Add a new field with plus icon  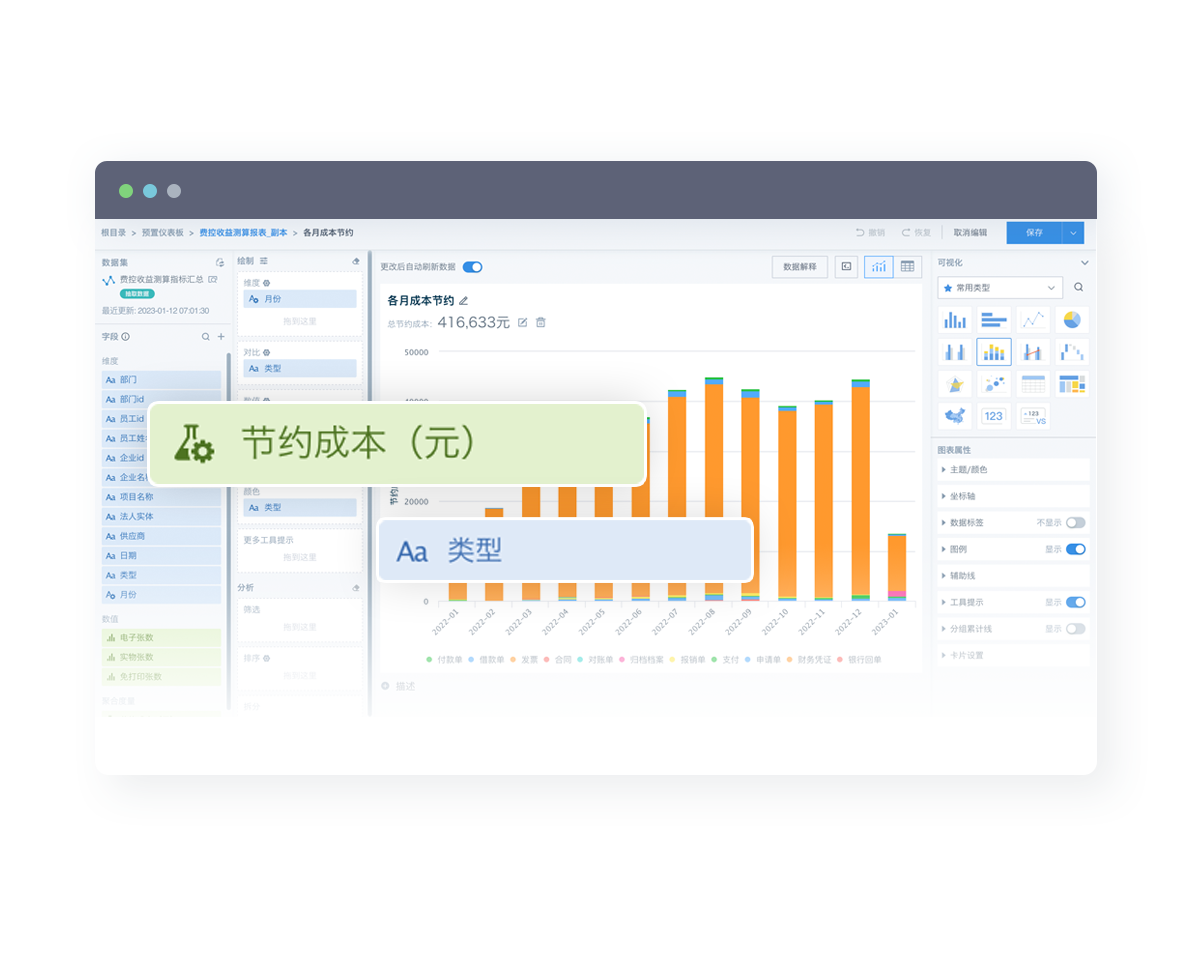(x=221, y=337)
